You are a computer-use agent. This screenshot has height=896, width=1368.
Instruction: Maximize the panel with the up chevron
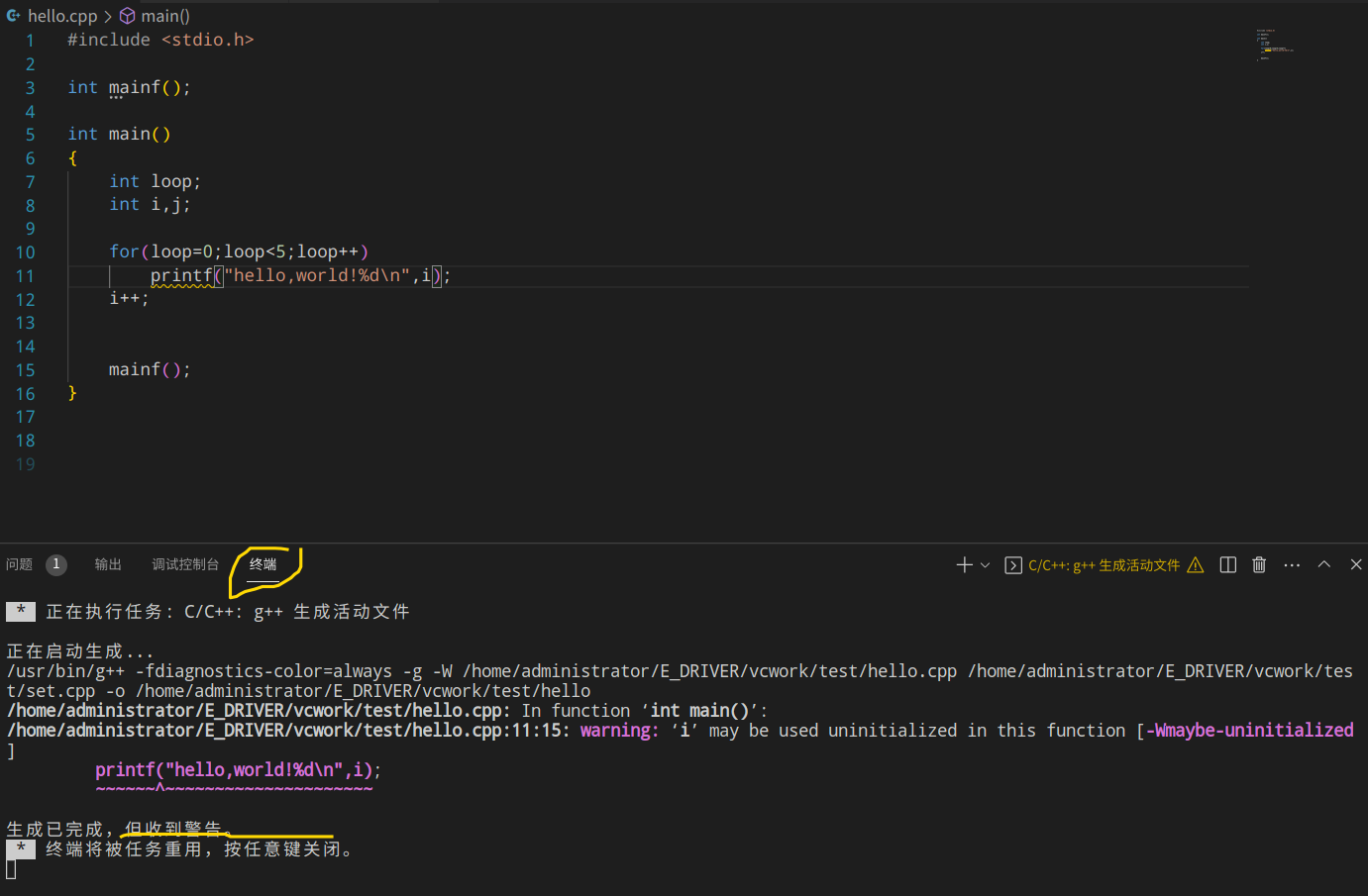click(1323, 564)
